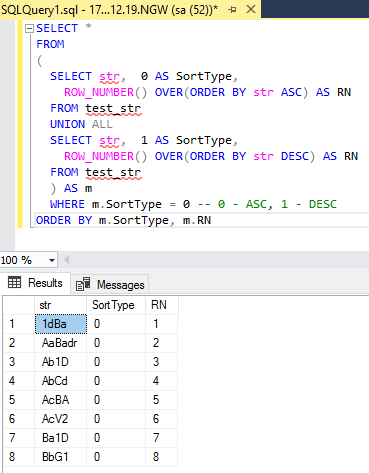The height and width of the screenshot is (473, 369).
Task: Select row header 7 in results
Action: click(x=19, y=438)
